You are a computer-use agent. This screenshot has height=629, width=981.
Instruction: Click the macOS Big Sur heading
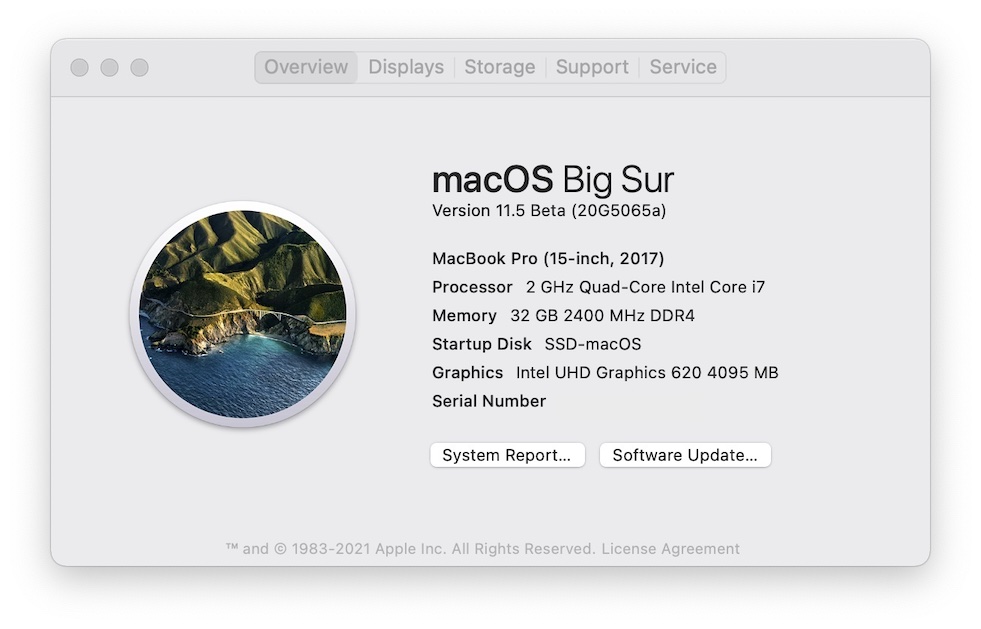click(x=553, y=180)
